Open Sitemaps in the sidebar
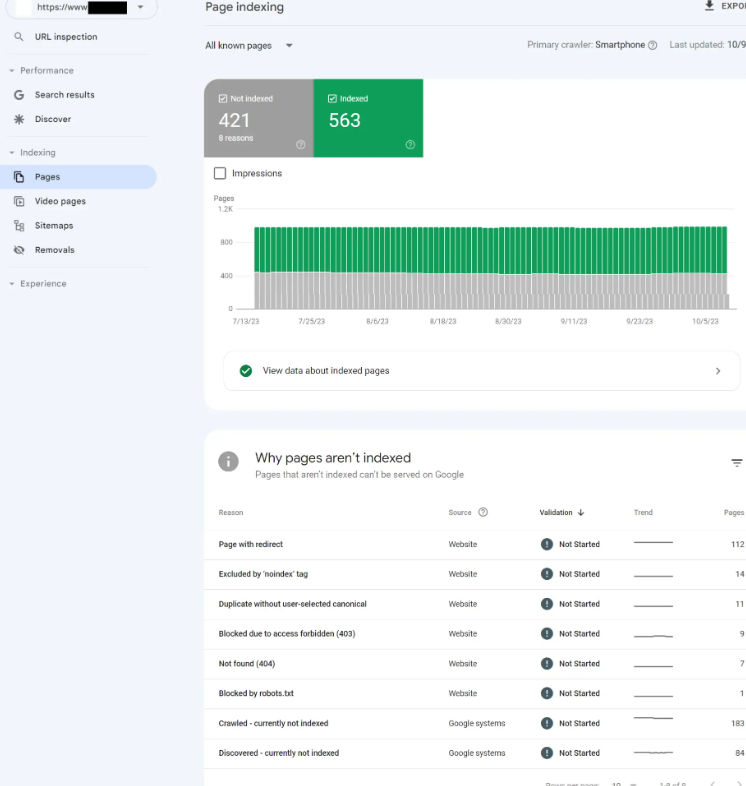Screen dimensions: 746x786 tap(54, 226)
